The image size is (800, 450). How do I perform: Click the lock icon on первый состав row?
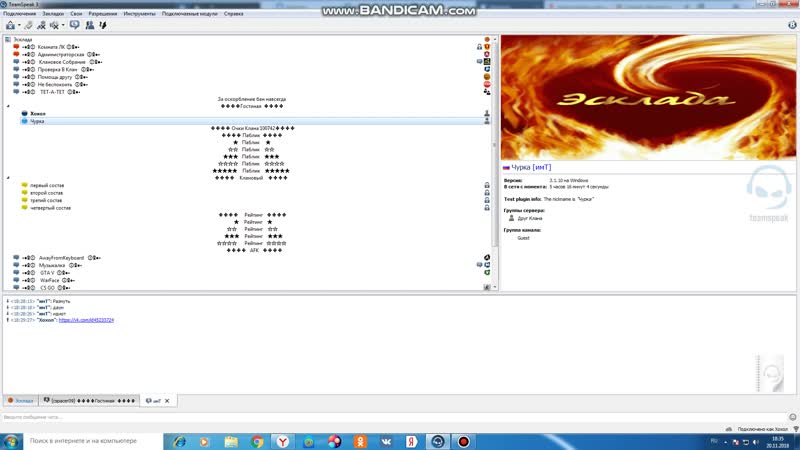(x=487, y=186)
